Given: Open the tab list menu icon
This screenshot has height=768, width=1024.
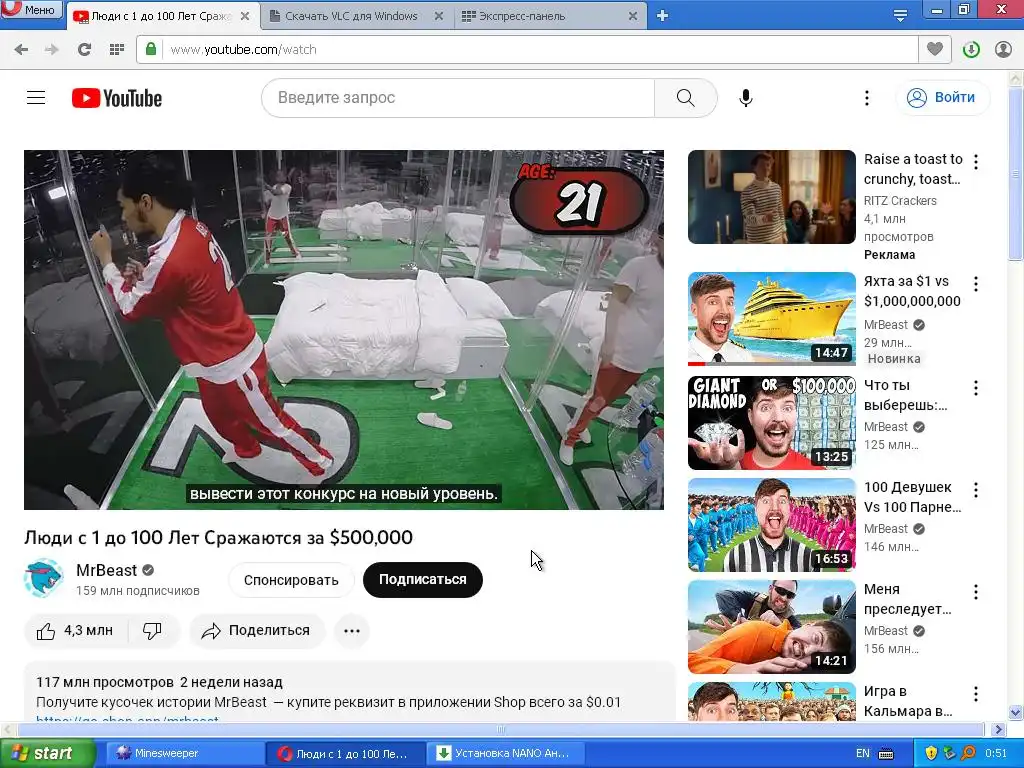Looking at the screenshot, I should click(x=900, y=16).
